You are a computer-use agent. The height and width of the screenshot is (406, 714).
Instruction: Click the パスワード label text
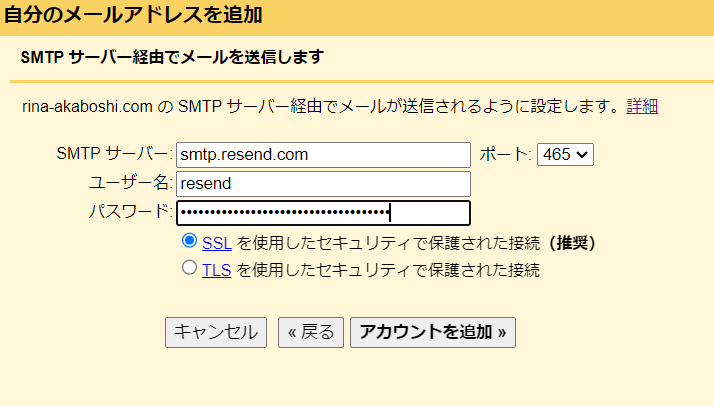point(130,211)
